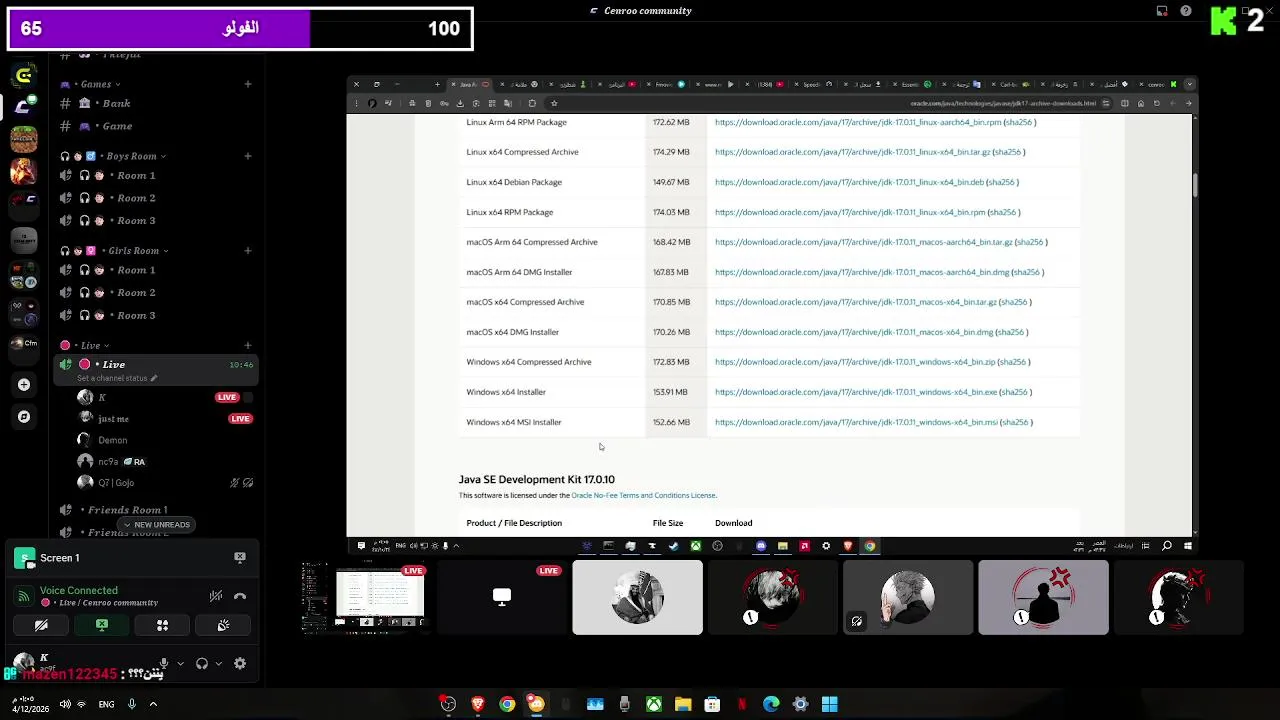Image resolution: width=1280 pixels, height=720 pixels.
Task: Open the soundboard button in voice panel
Action: [223, 625]
